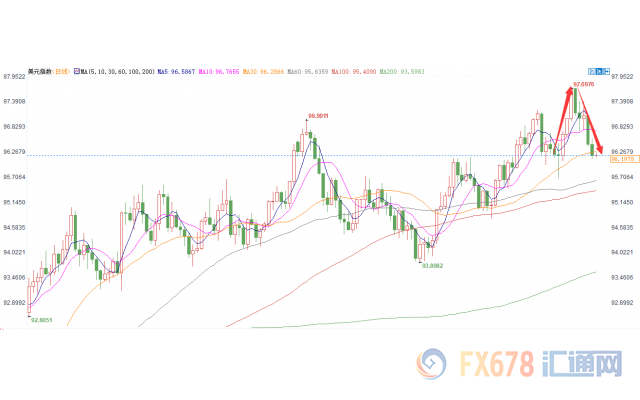Click the right axis 93.4606 label
Image resolution: width=640 pixels, height=400 pixels.
[622, 278]
